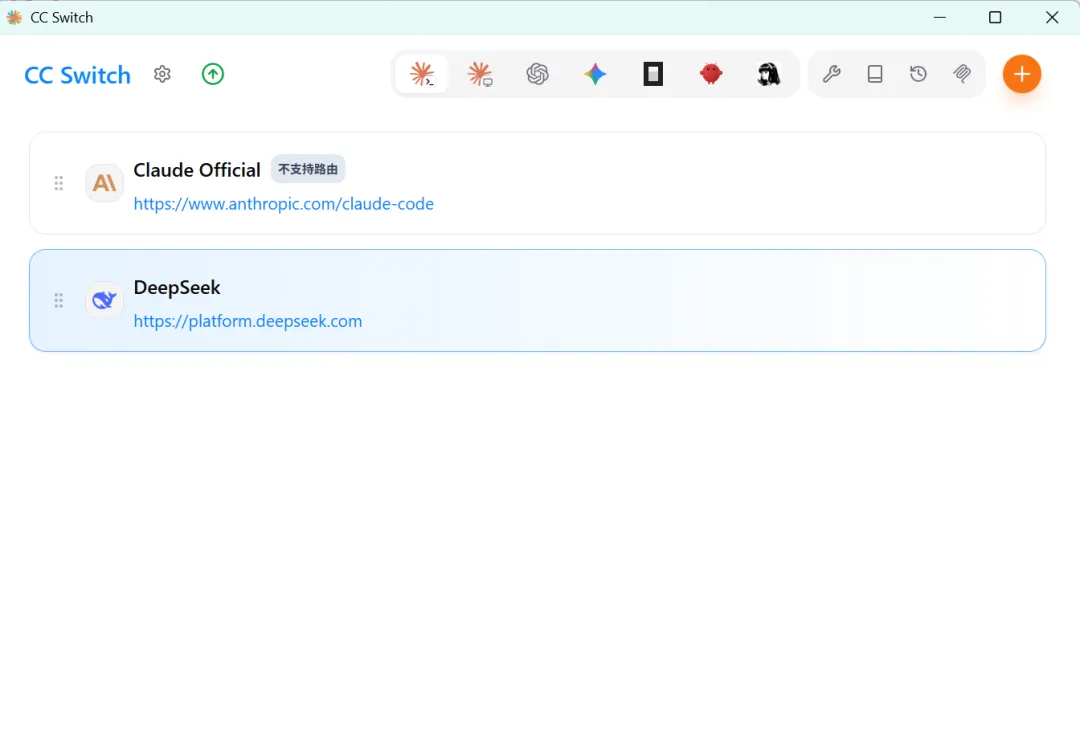Open the wrench tools icon
This screenshot has width=1080, height=751.
[831, 74]
